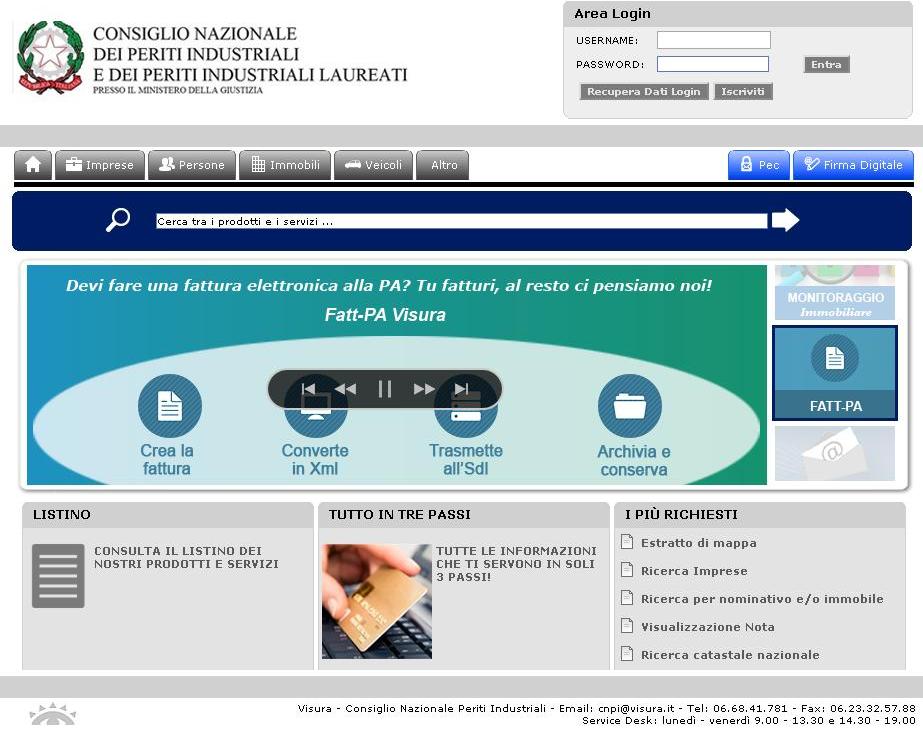Click the I PIÙ RICHIESTI header
Image resolution: width=923 pixels, height=732 pixels.
coord(760,515)
